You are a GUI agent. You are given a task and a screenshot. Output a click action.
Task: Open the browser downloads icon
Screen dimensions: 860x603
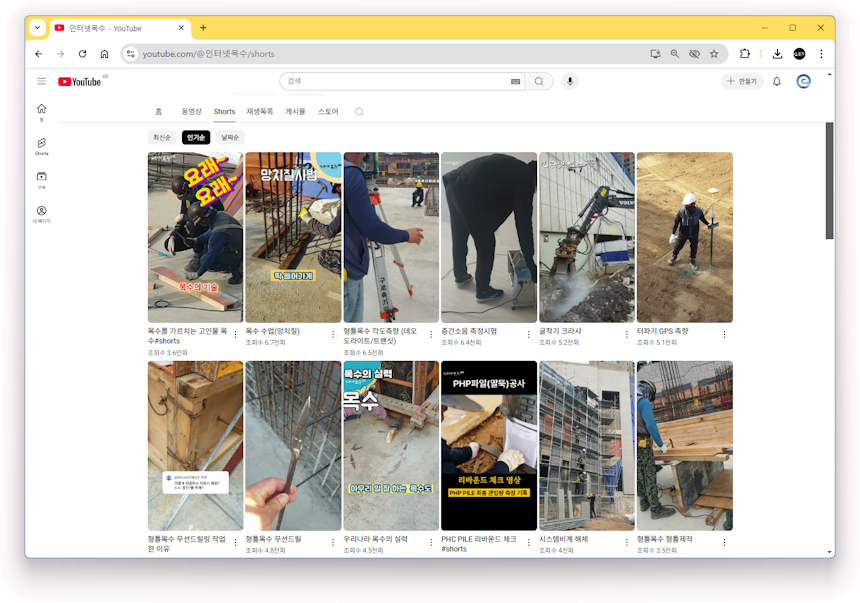pyautogui.click(x=777, y=54)
